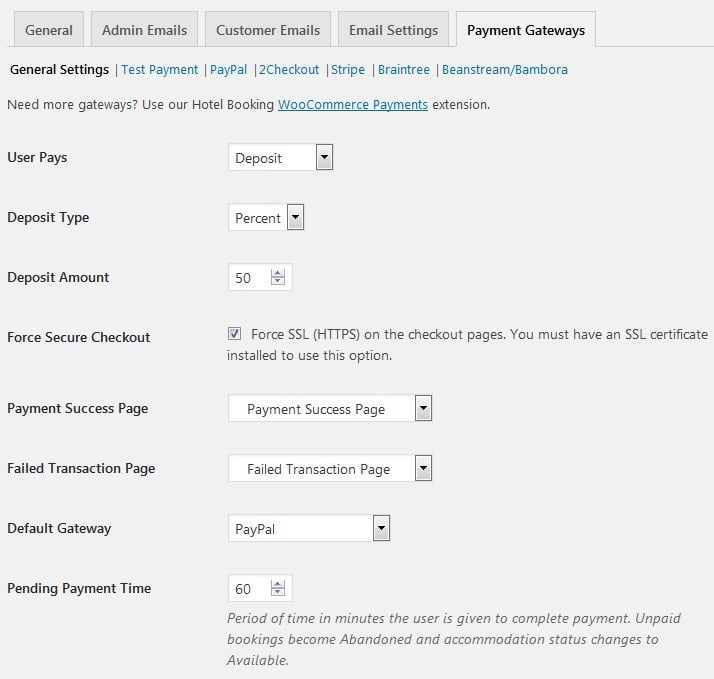The image size is (714, 679).
Task: Follow the WooCommerce Payments extension link
Action: pos(352,104)
